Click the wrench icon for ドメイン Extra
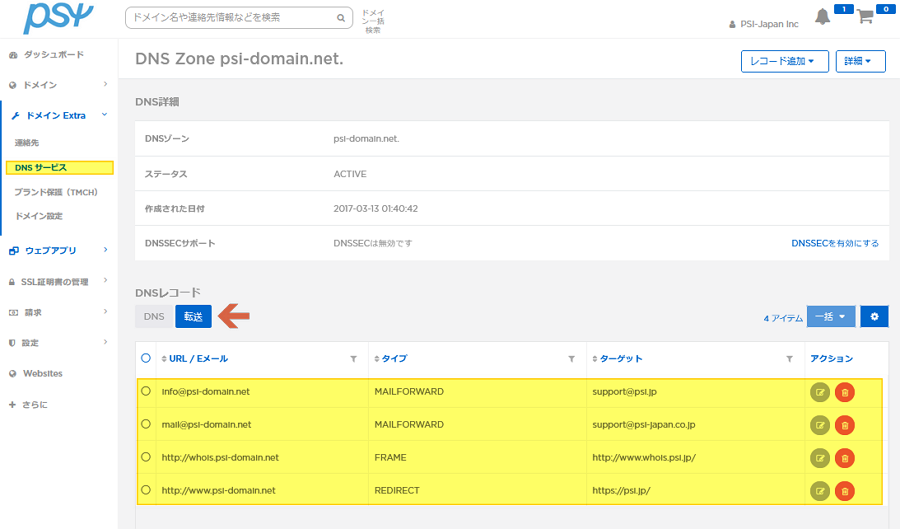This screenshot has height=529, width=900. (15, 116)
